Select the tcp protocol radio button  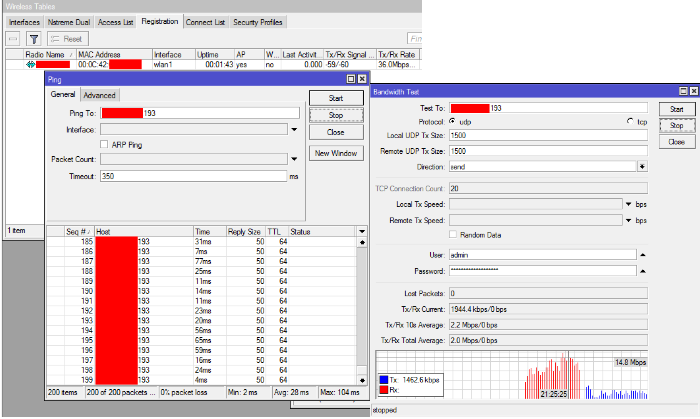coord(630,121)
